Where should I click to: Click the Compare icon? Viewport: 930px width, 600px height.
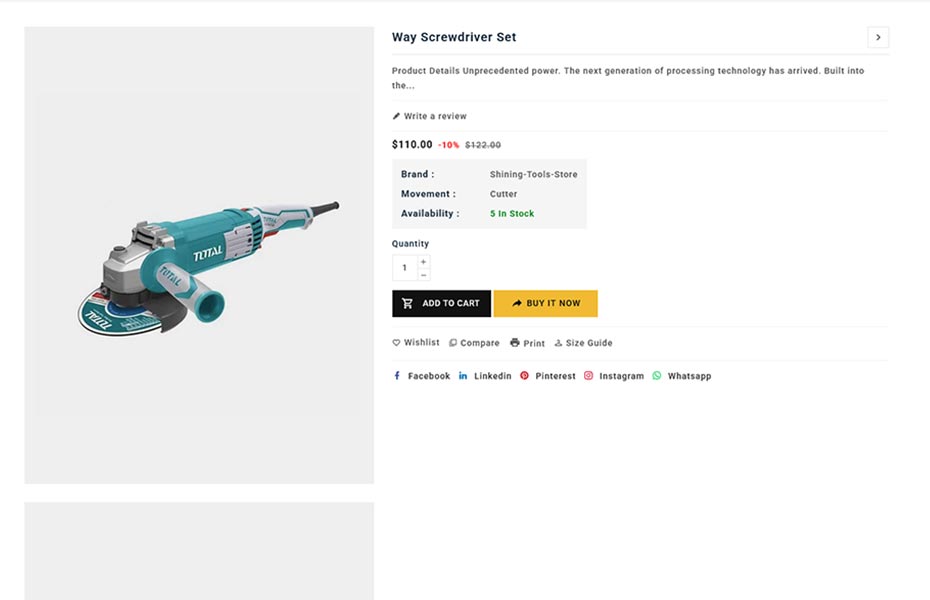[x=453, y=343]
